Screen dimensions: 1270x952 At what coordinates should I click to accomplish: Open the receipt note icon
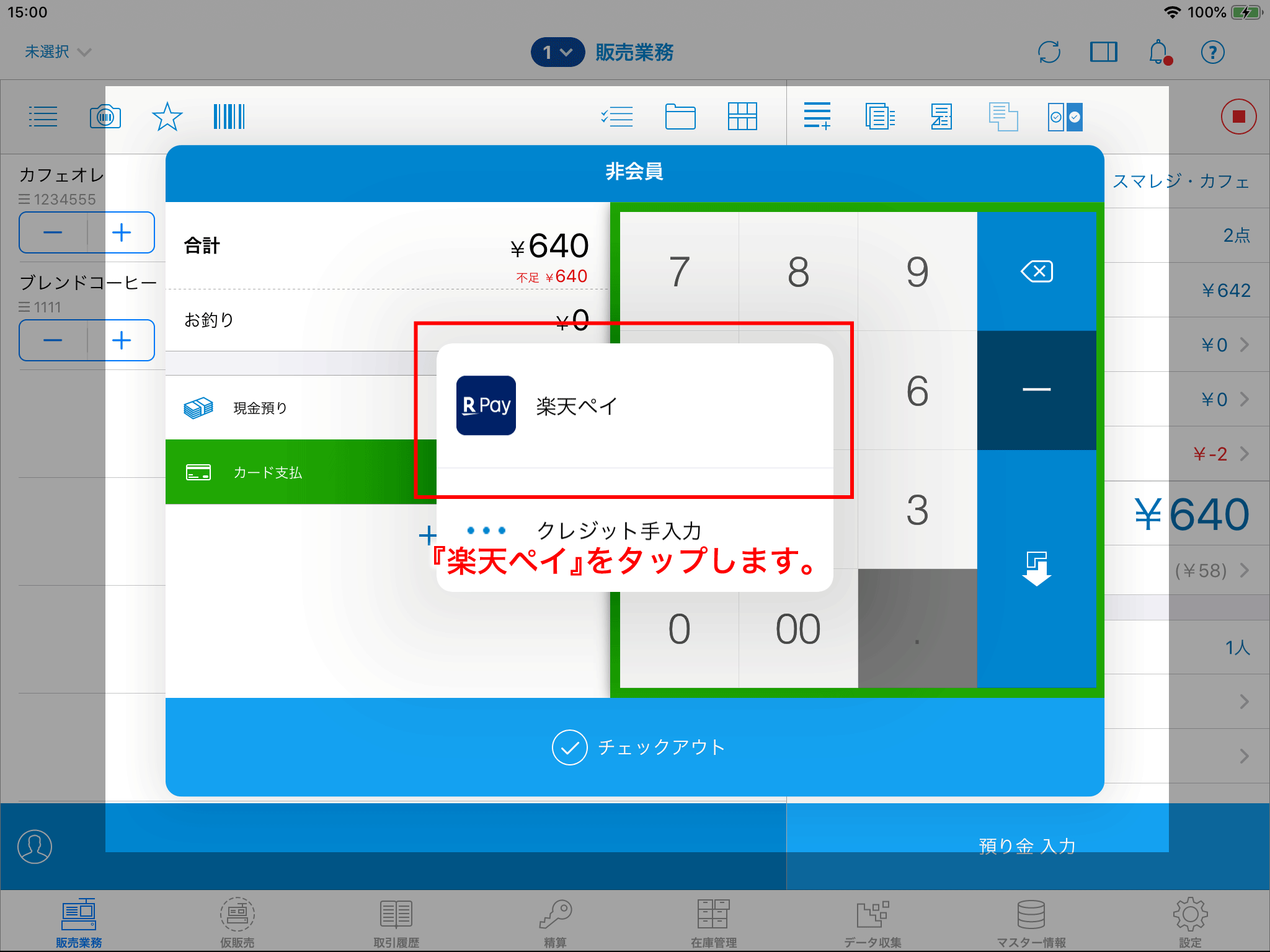pyautogui.click(x=941, y=117)
